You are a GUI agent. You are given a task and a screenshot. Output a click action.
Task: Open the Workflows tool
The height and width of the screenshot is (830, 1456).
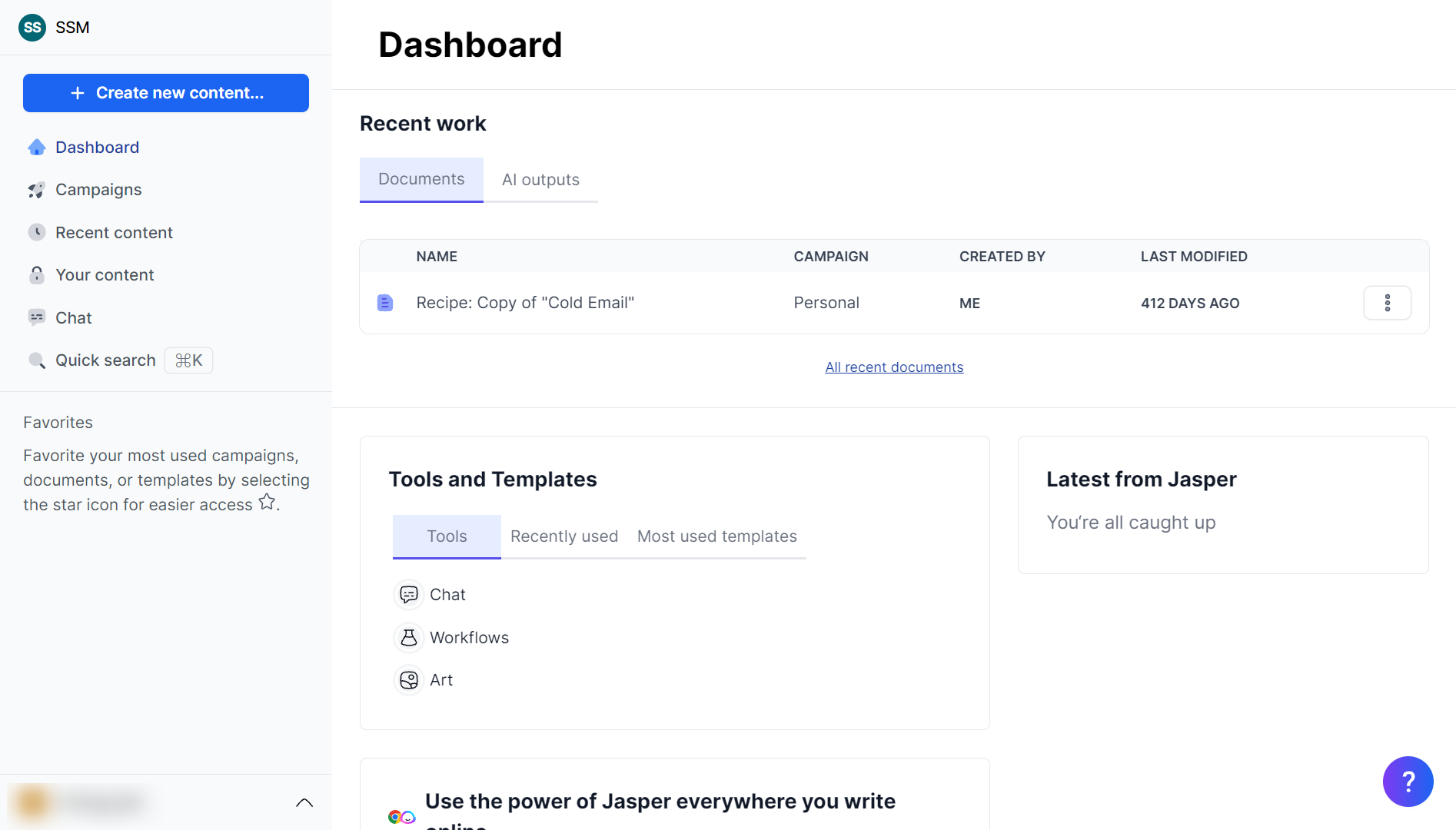coord(469,638)
